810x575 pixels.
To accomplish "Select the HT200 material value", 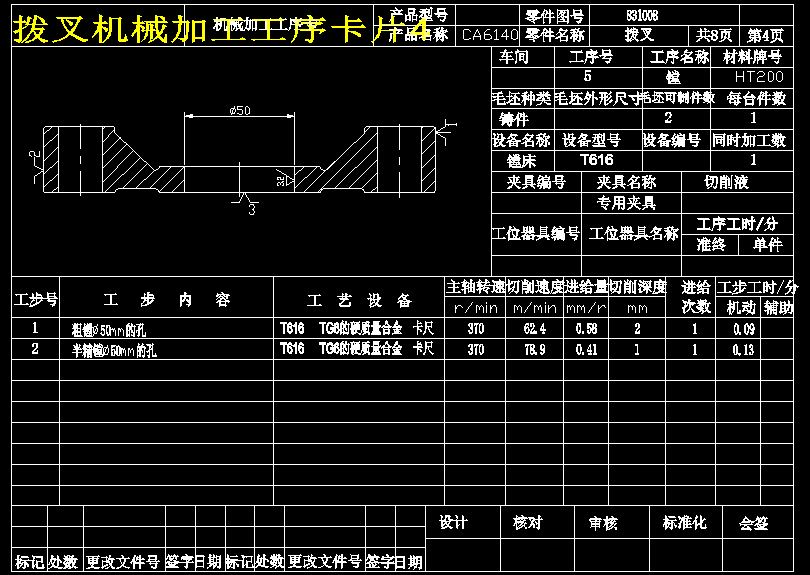I will pyautogui.click(x=759, y=77).
